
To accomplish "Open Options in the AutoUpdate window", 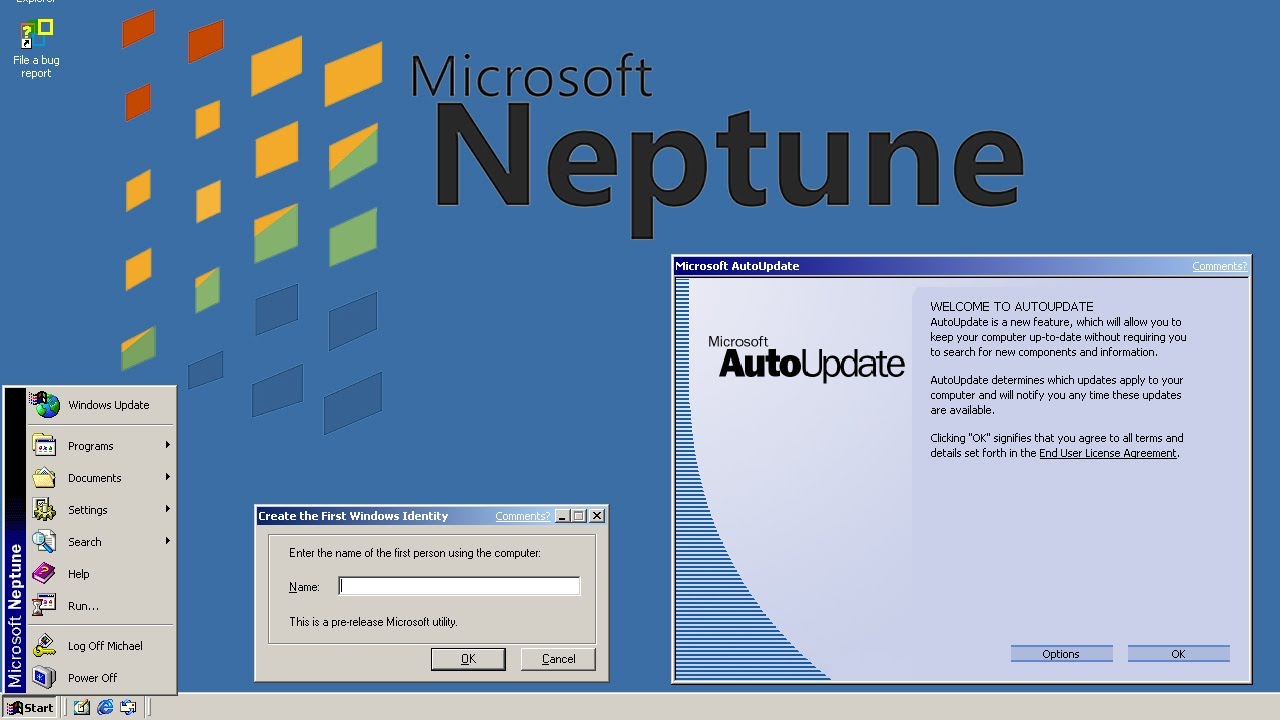I will click(x=1061, y=654).
